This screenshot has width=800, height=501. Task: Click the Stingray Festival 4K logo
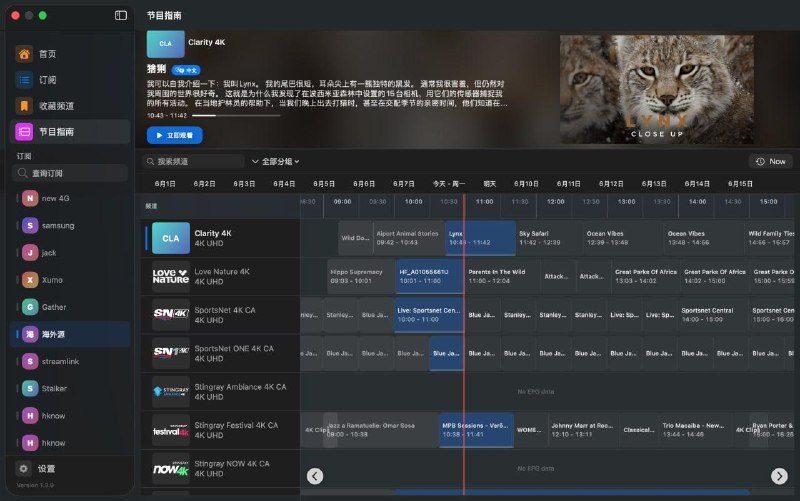pyautogui.click(x=171, y=430)
